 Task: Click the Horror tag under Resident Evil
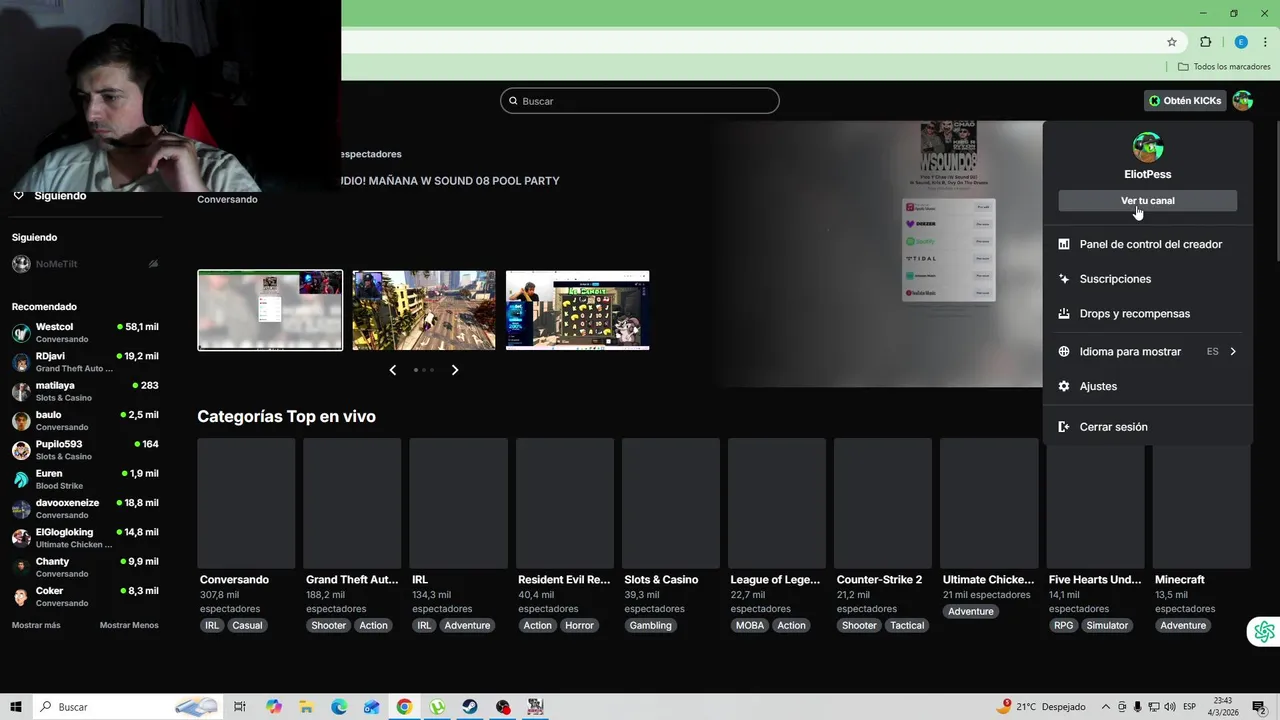579,626
